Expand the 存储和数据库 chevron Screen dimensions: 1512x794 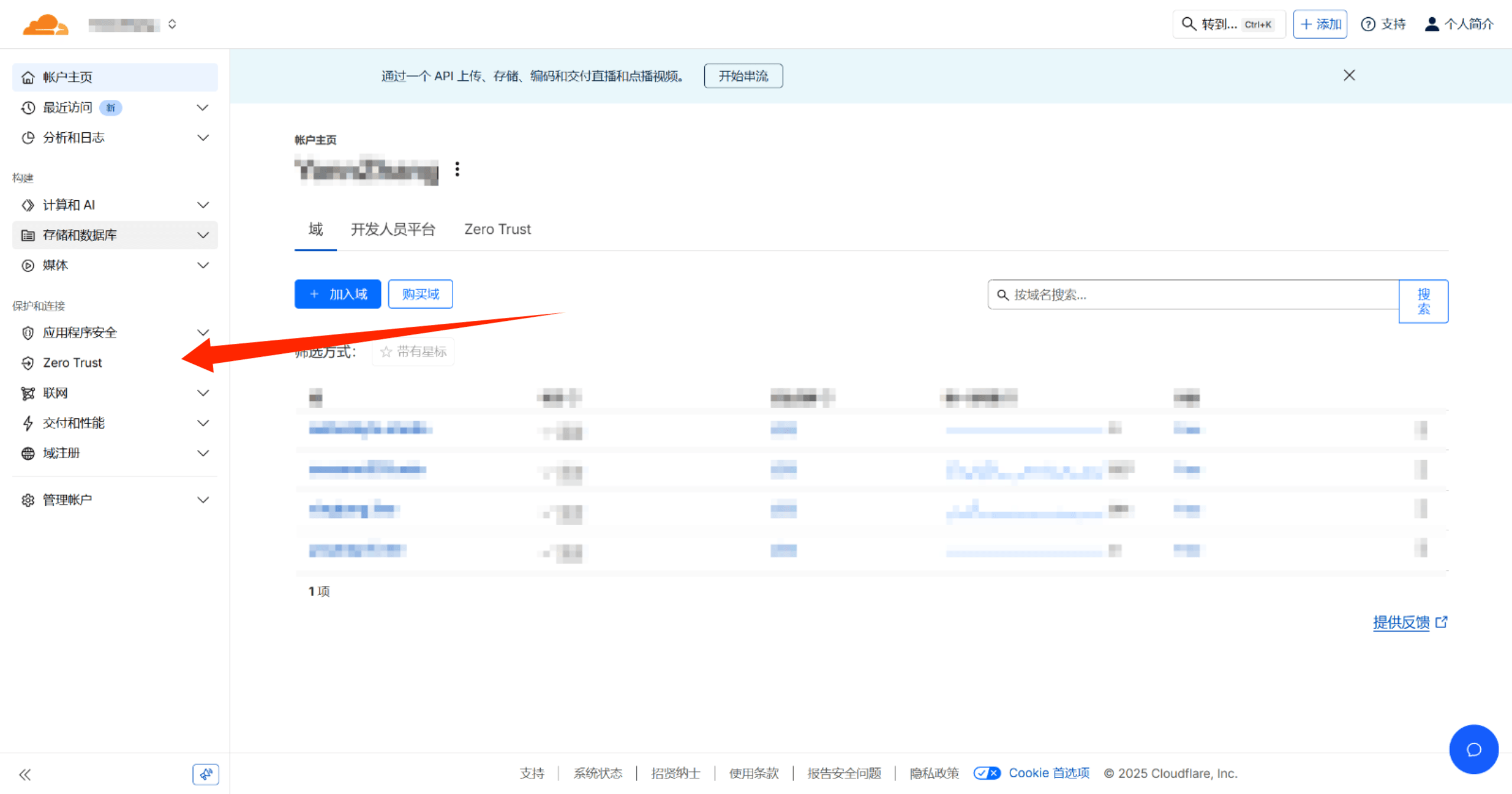[203, 235]
